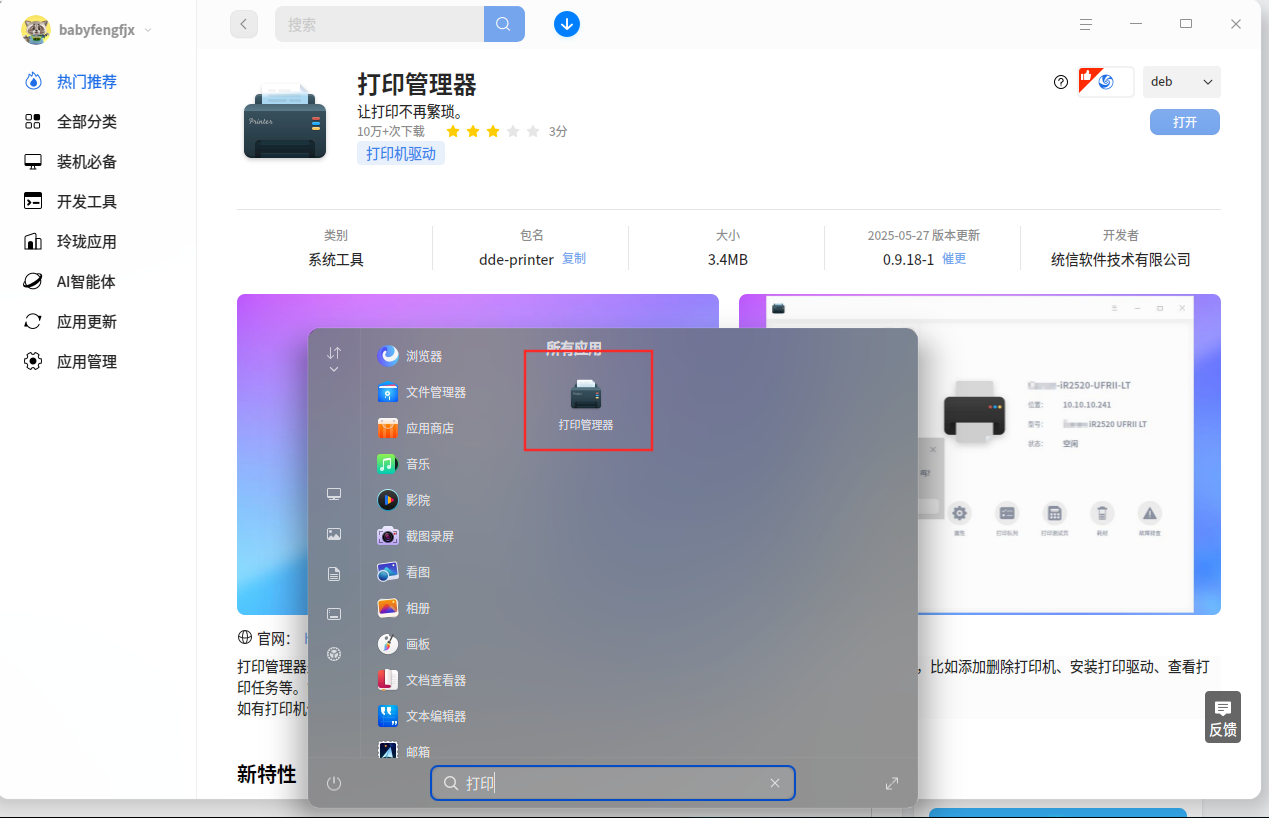Click the 催更 link beside version 0.9.18-1
The height and width of the screenshot is (818, 1269).
[x=954, y=258]
